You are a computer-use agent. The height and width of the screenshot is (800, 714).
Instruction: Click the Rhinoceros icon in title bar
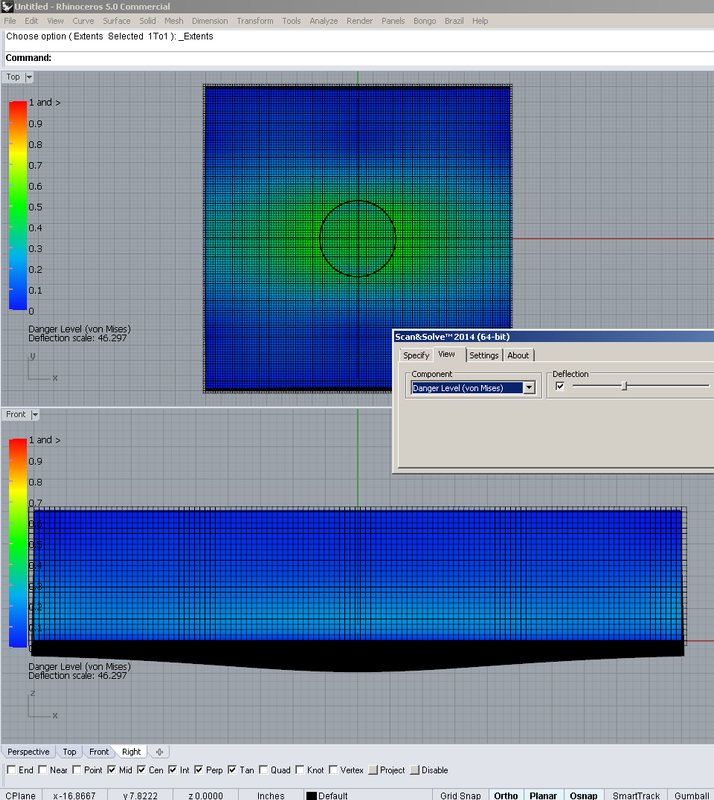(x=7, y=7)
